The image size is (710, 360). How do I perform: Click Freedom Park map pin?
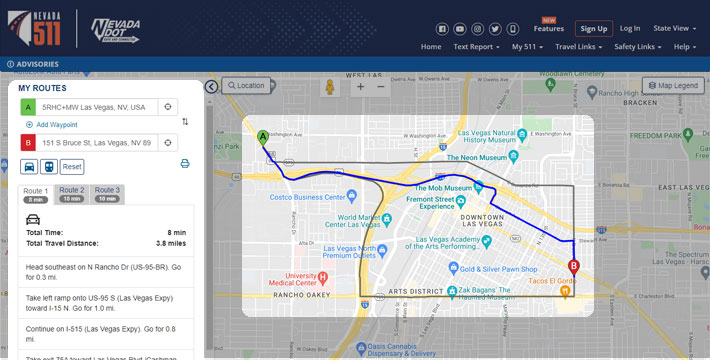(x=688, y=134)
